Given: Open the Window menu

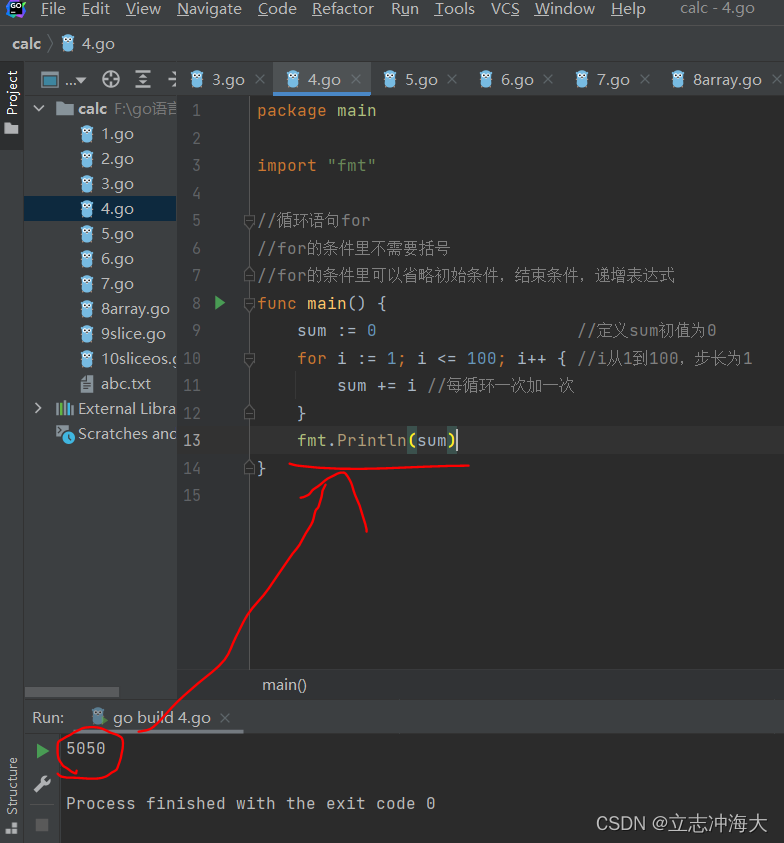Looking at the screenshot, I should tap(564, 9).
